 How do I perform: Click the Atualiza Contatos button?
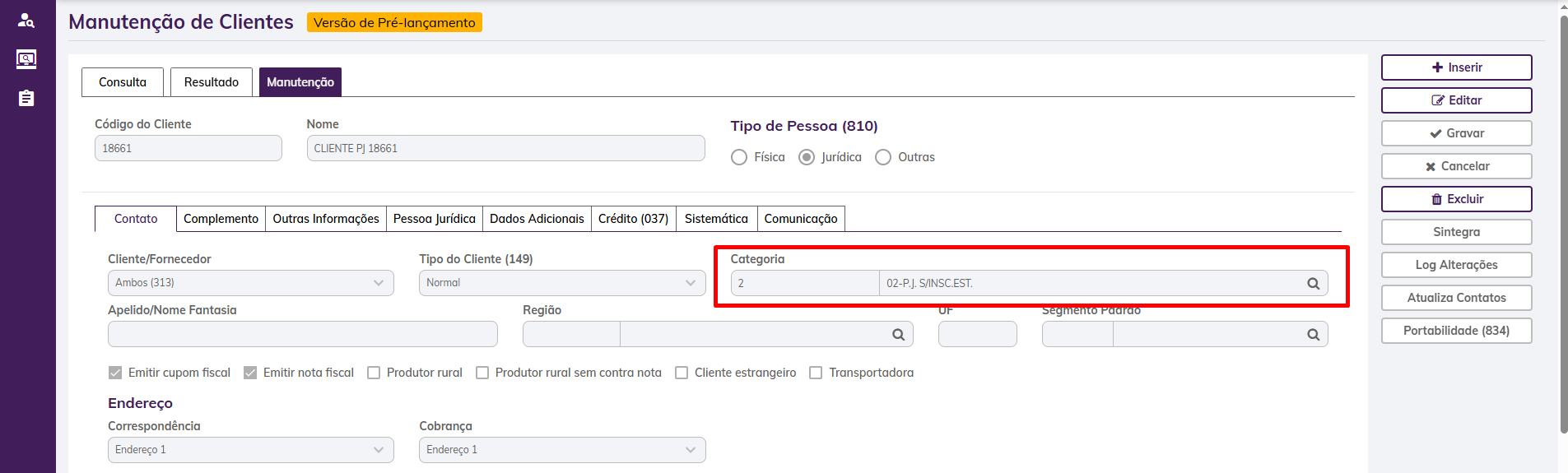(x=1456, y=298)
